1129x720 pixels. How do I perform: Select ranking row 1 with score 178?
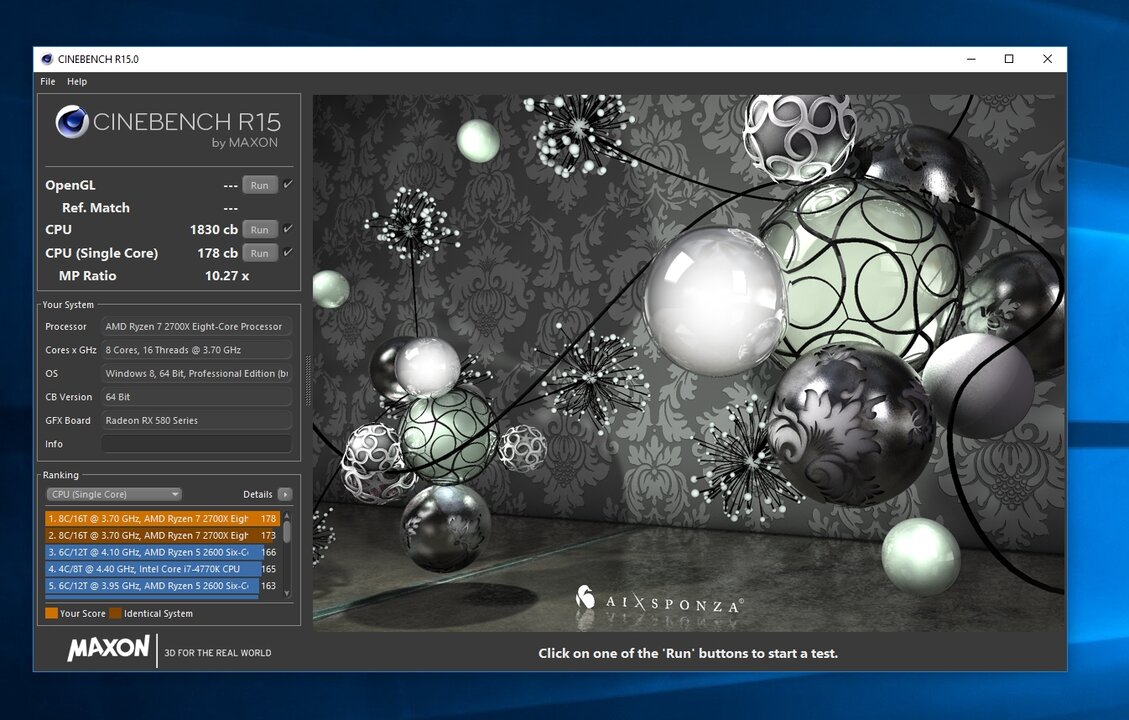click(x=163, y=518)
